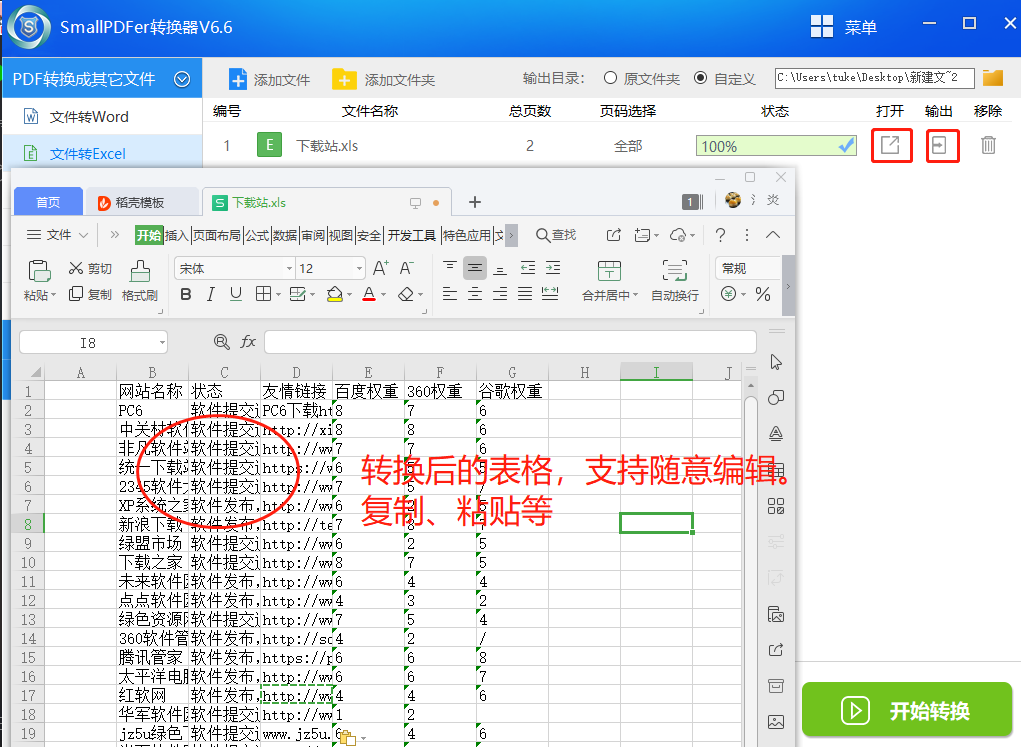Toggle horizontal center alignment
This screenshot has height=747, width=1021.
coord(475,294)
